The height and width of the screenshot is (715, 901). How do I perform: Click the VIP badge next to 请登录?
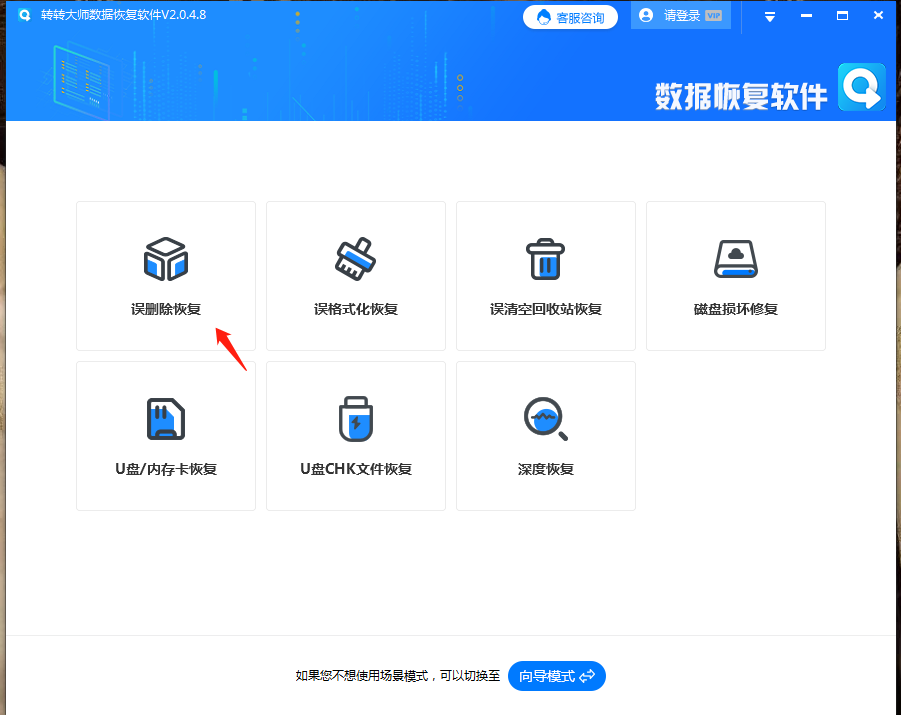[712, 16]
